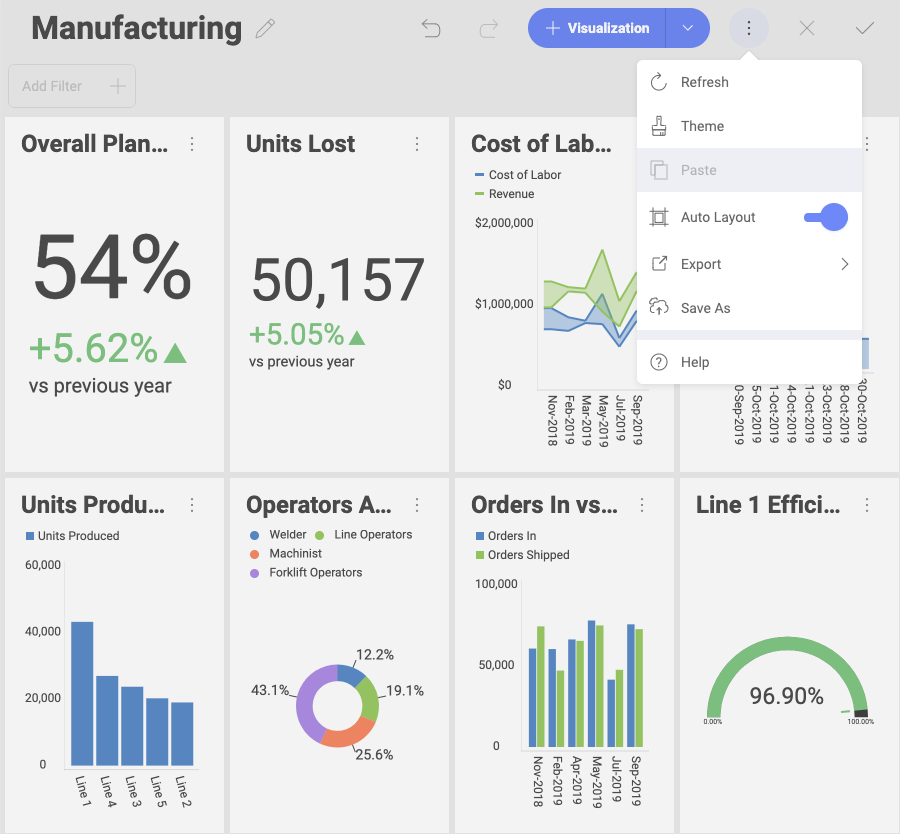
Task: Expand the Visualization dropdown arrow
Action: [688, 29]
